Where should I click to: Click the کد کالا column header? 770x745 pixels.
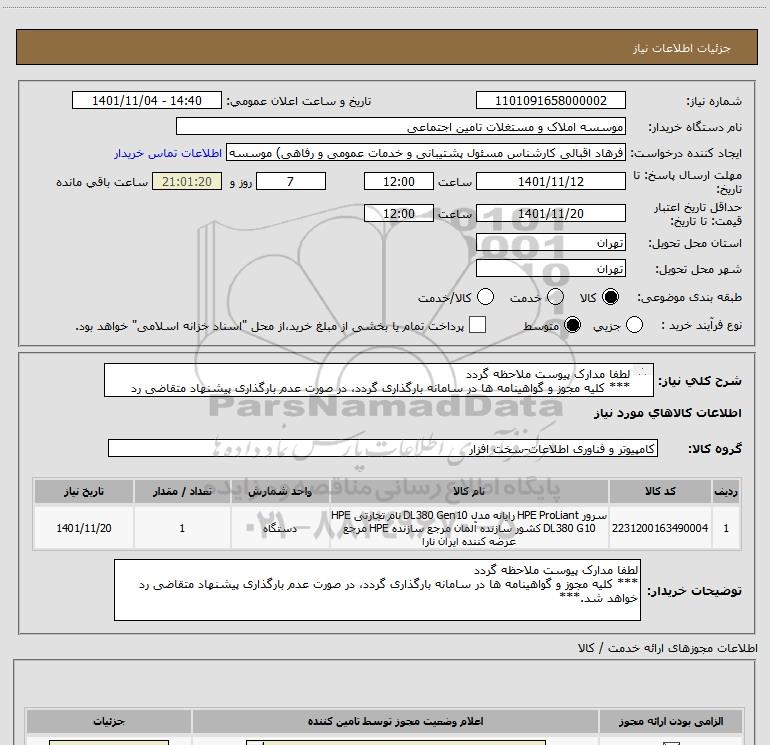[x=660, y=491]
